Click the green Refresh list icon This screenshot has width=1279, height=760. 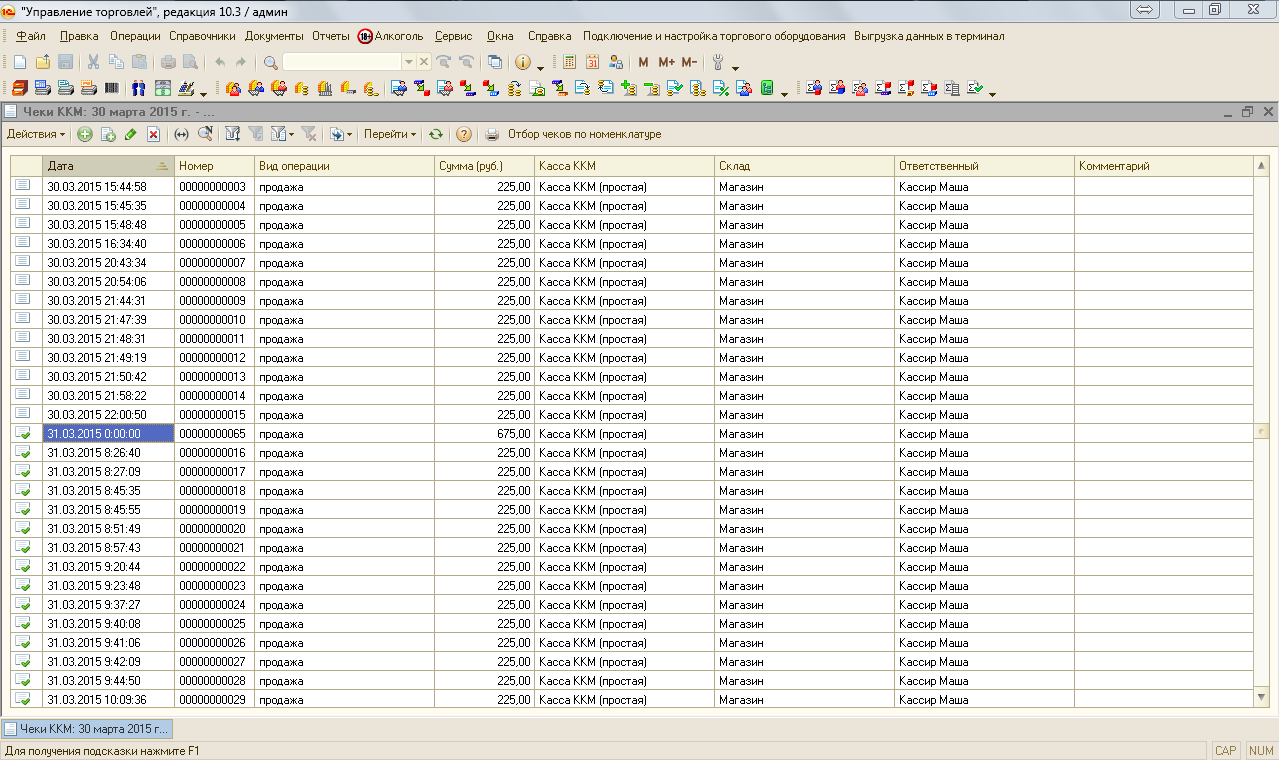(436, 134)
